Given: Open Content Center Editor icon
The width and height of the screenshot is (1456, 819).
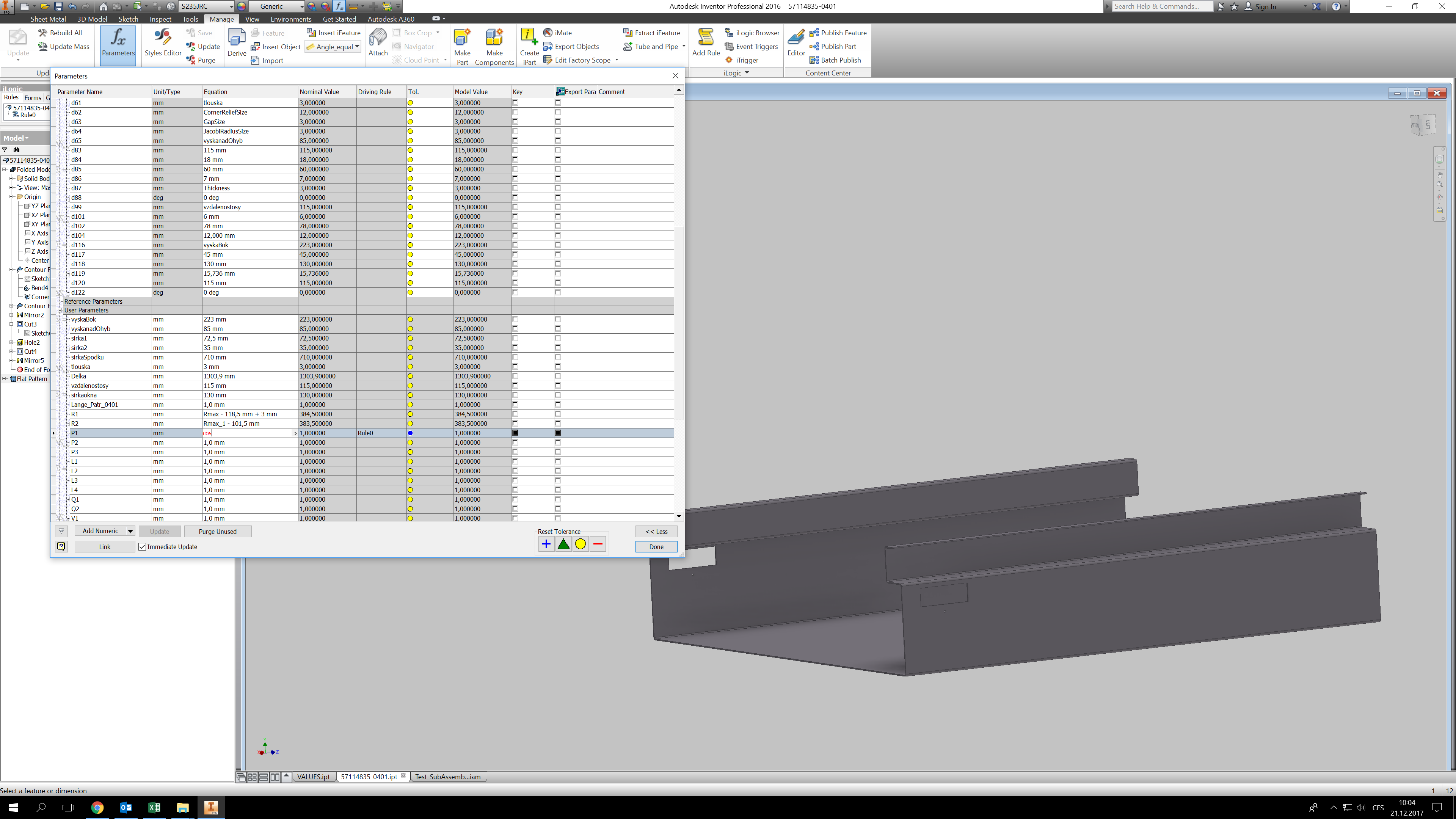Looking at the screenshot, I should (x=796, y=43).
